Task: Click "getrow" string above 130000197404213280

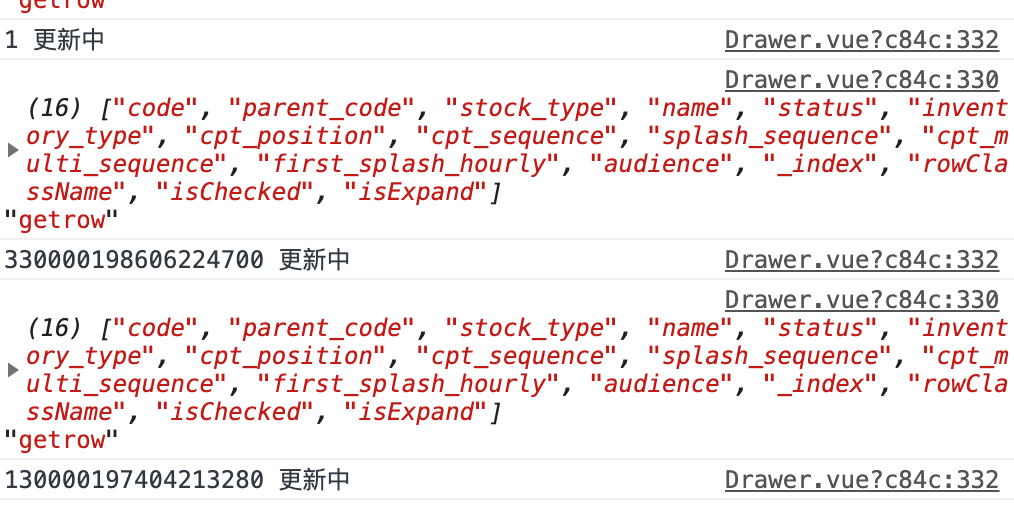Action: point(61,440)
